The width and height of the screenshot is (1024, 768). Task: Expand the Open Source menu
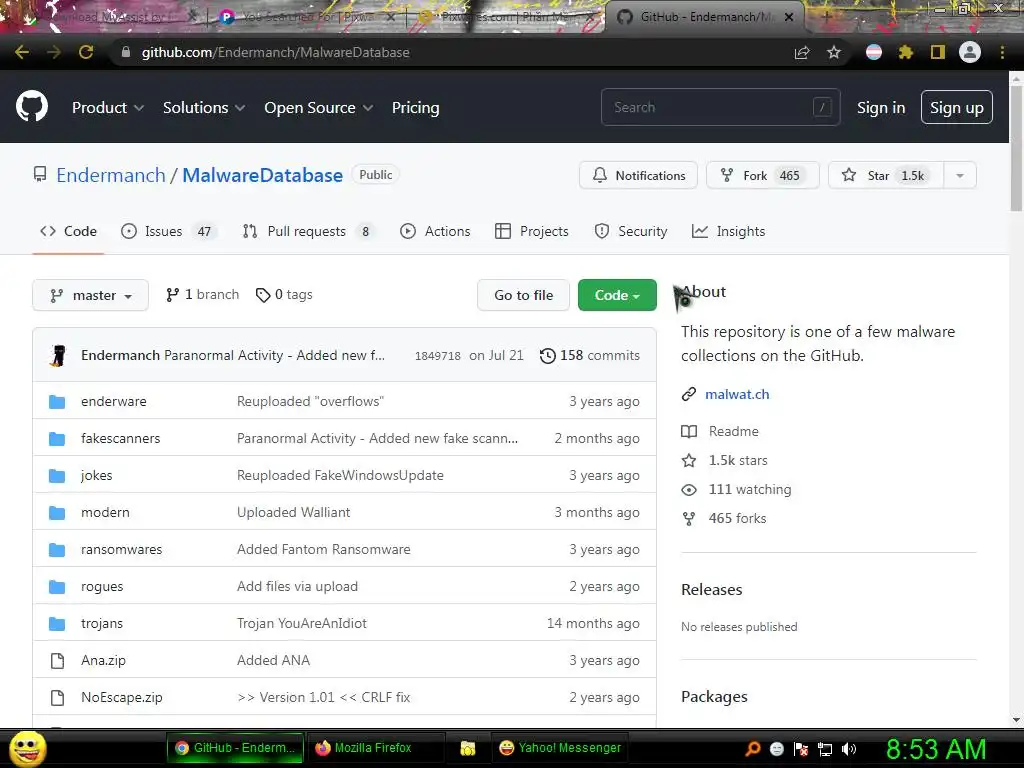(x=319, y=108)
